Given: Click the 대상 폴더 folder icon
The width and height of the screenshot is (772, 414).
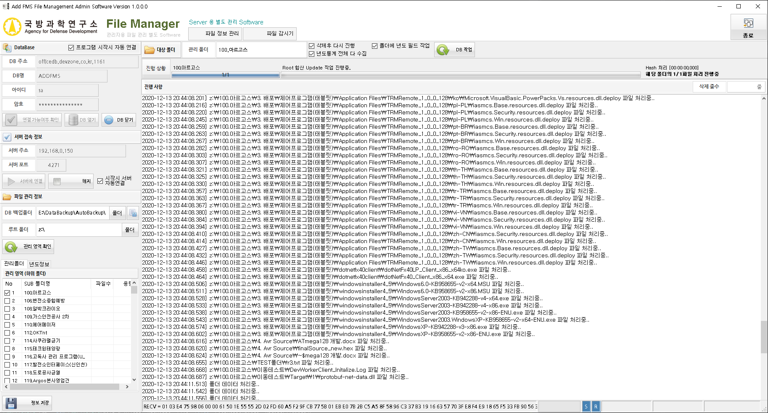Looking at the screenshot, I should (150, 49).
